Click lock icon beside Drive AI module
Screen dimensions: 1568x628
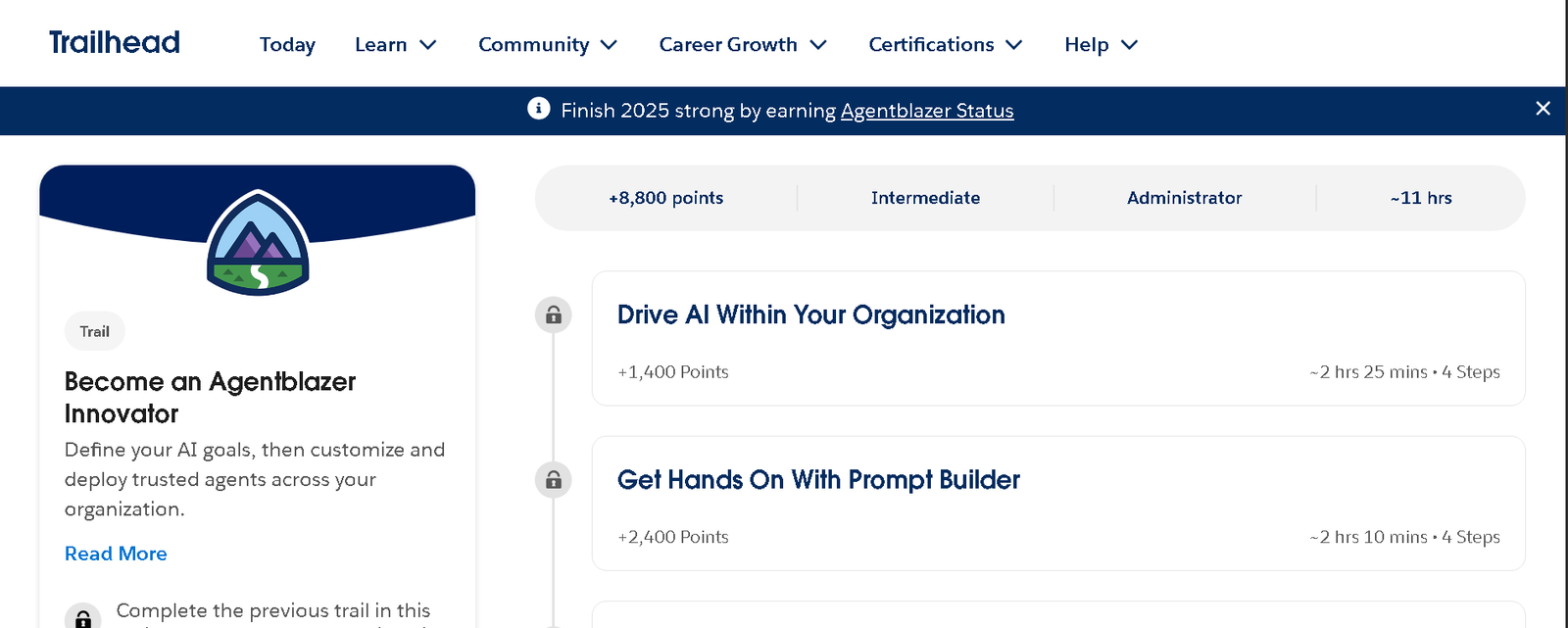tap(554, 314)
